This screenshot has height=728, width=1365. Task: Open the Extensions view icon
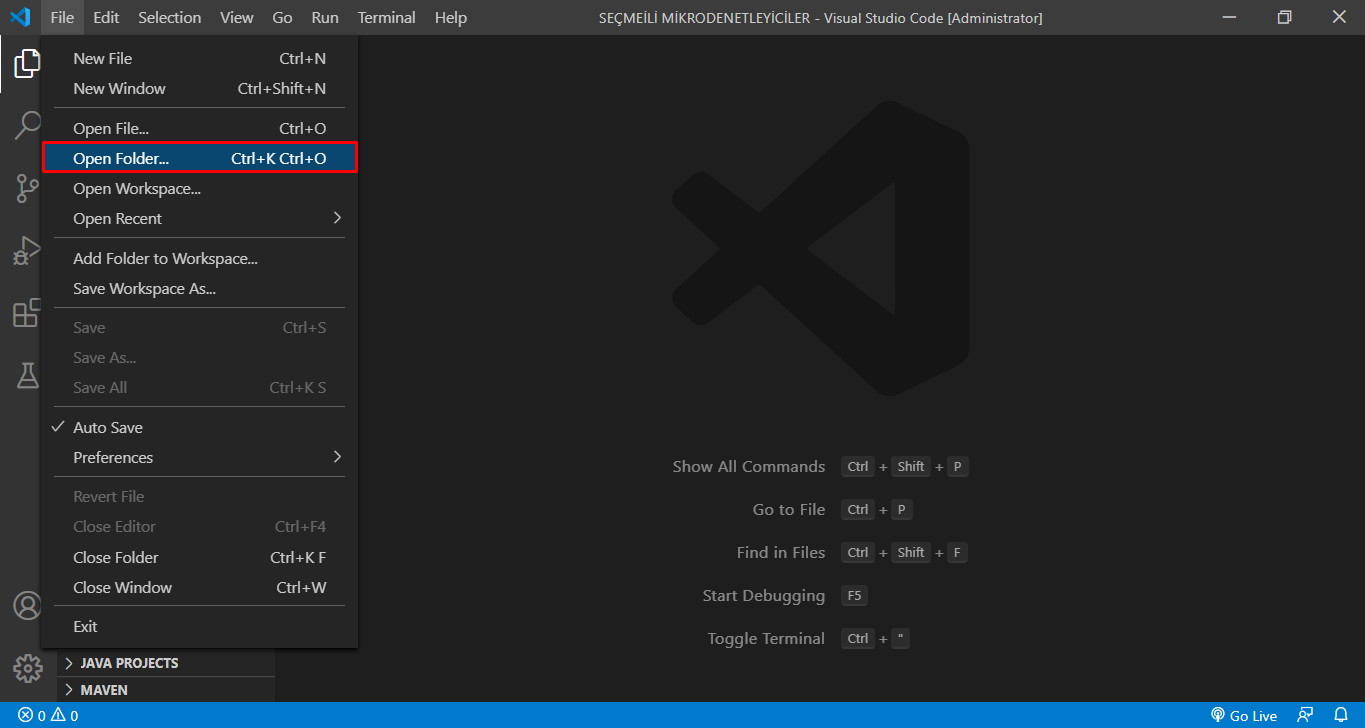pyautogui.click(x=27, y=313)
